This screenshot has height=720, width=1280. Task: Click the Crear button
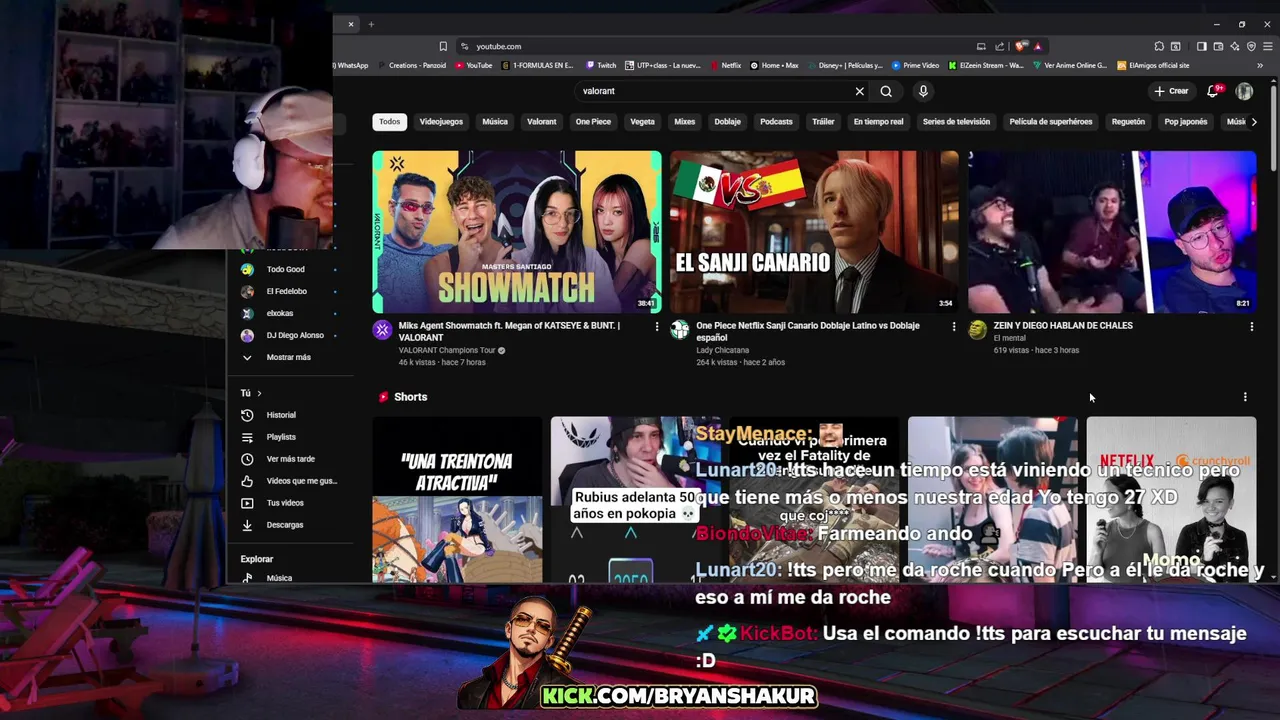pyautogui.click(x=1171, y=91)
